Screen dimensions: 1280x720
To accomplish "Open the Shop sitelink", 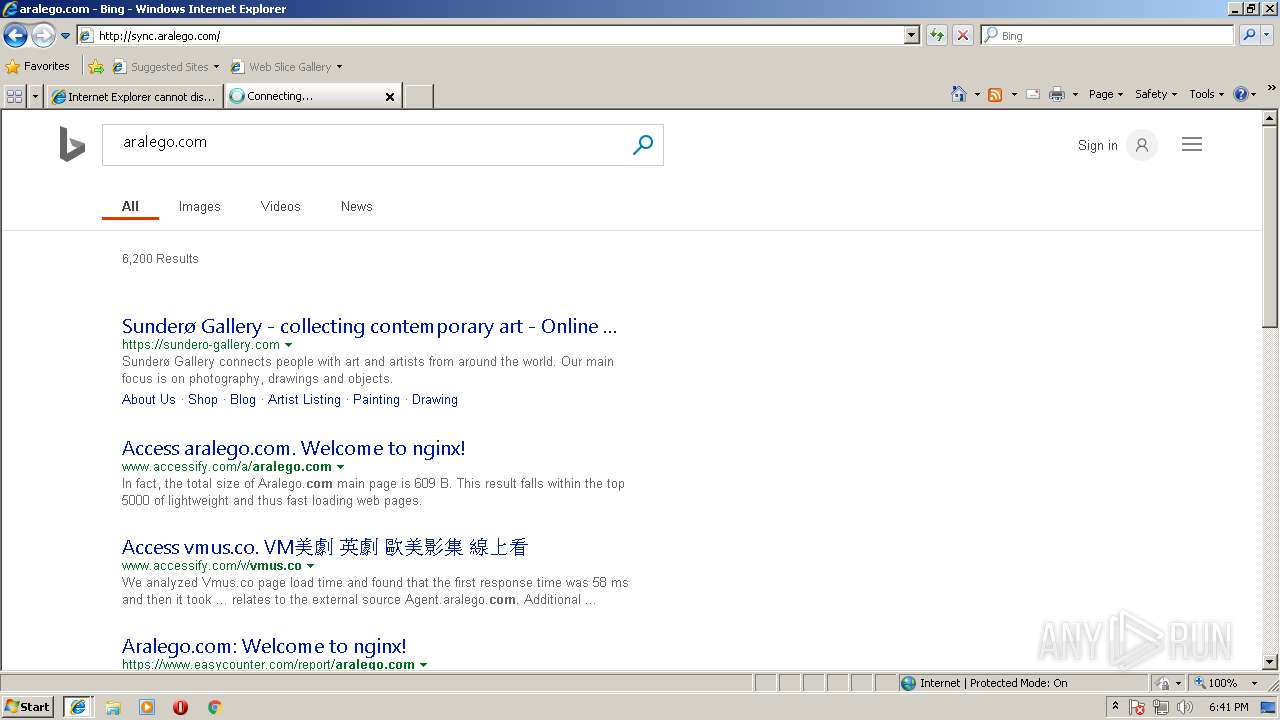I will 203,399.
